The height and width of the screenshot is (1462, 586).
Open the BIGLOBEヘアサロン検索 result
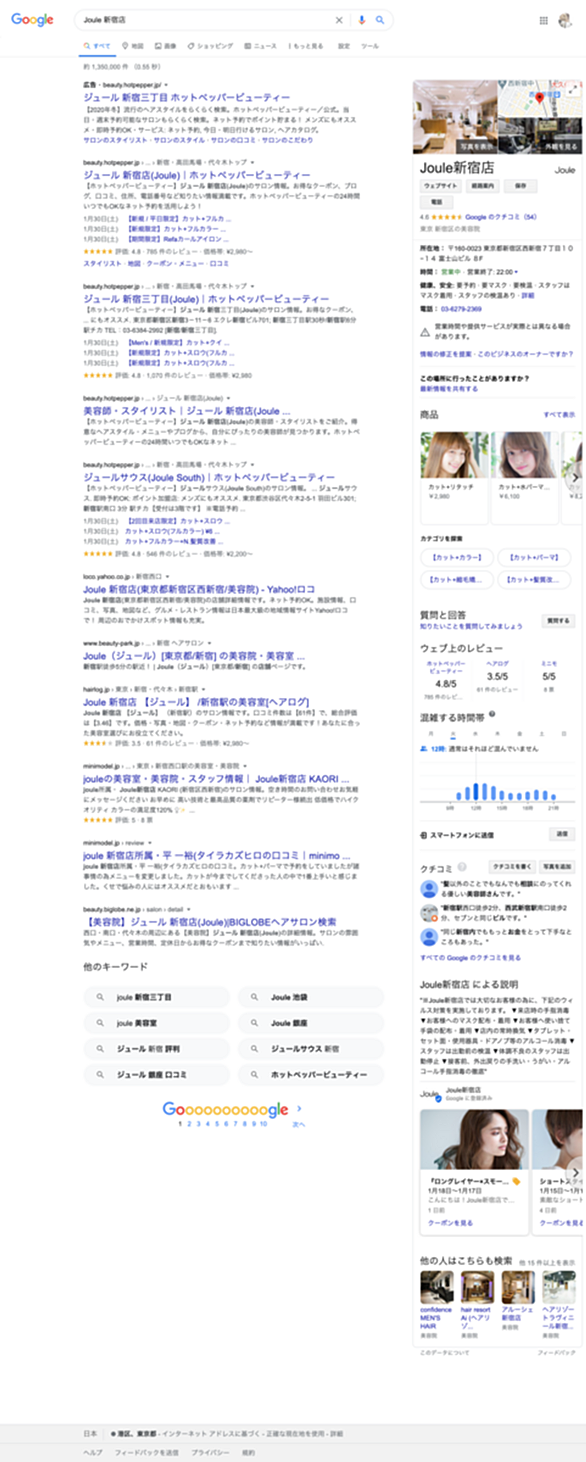pyautogui.click(x=210, y=921)
